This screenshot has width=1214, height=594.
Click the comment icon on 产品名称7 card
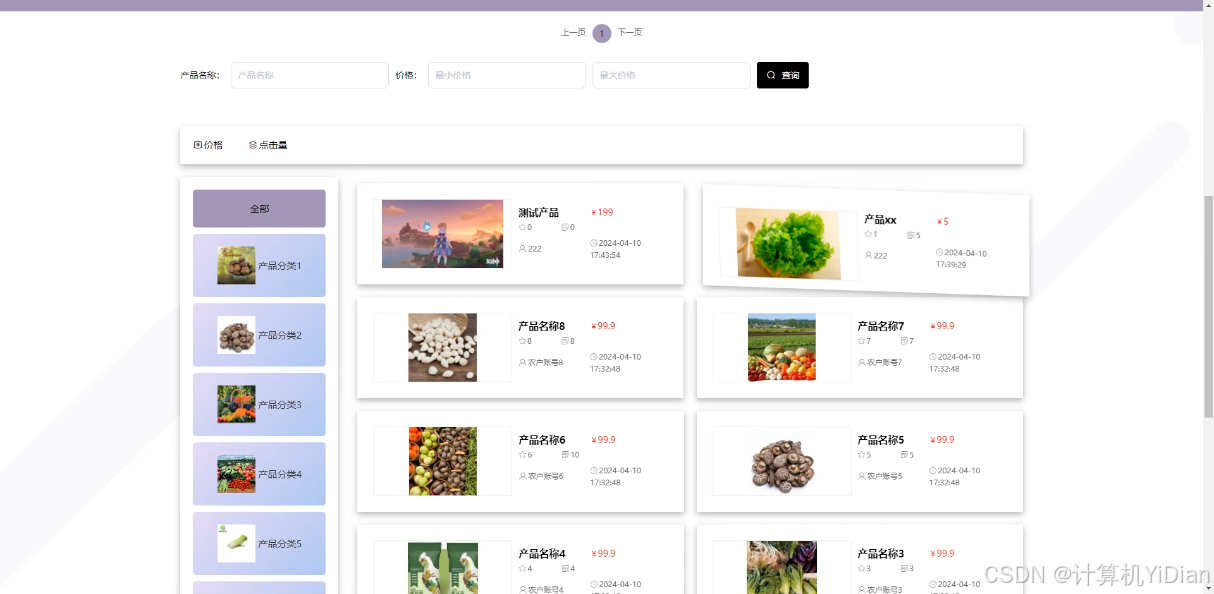(x=904, y=341)
